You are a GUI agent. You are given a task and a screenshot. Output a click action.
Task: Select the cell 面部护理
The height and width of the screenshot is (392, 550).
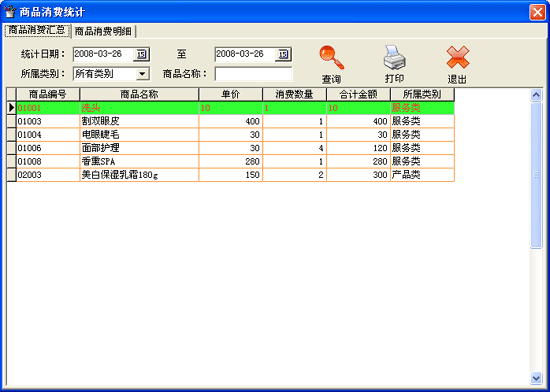coord(139,148)
